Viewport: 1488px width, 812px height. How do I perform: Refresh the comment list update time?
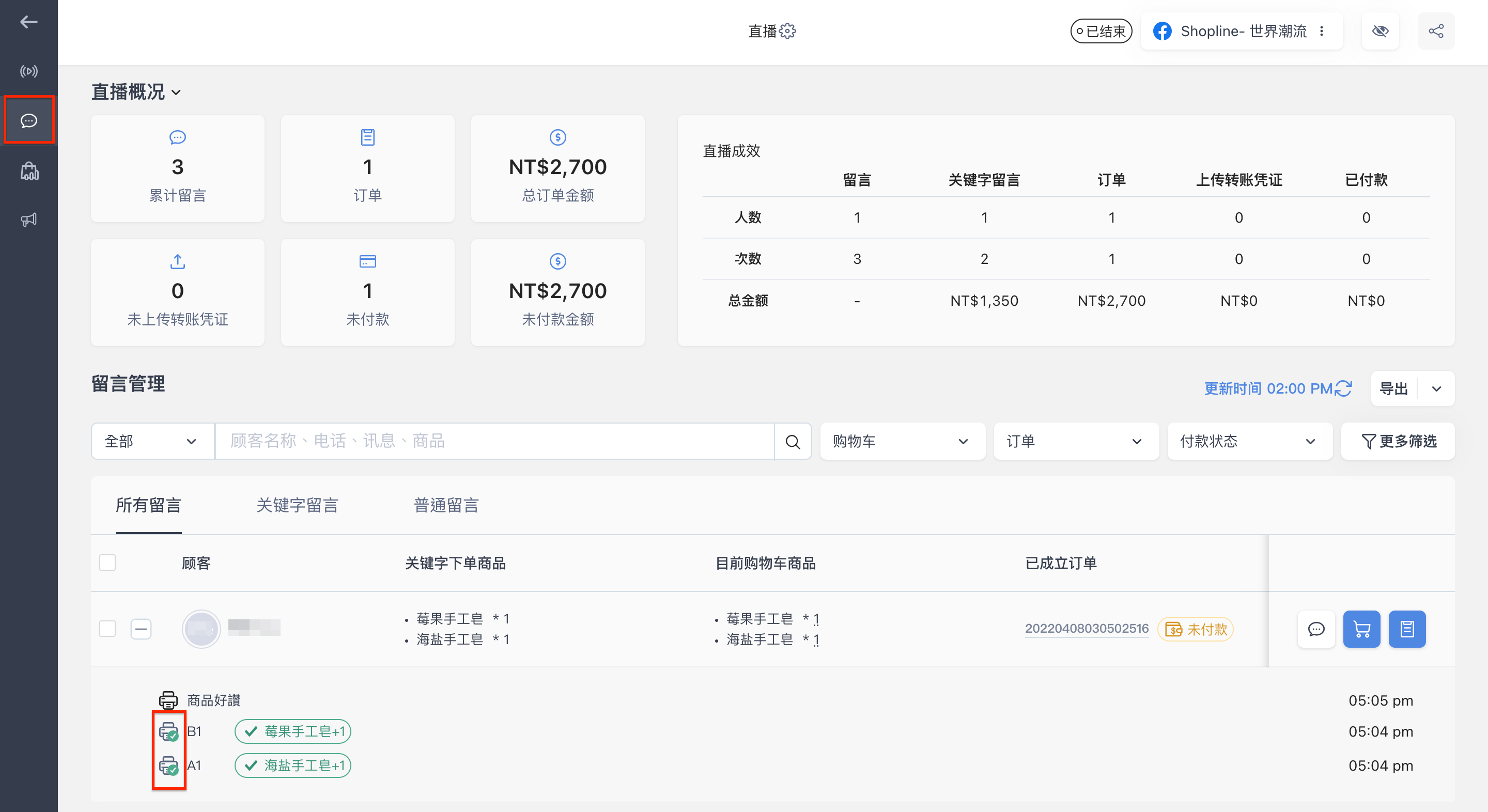(1343, 388)
